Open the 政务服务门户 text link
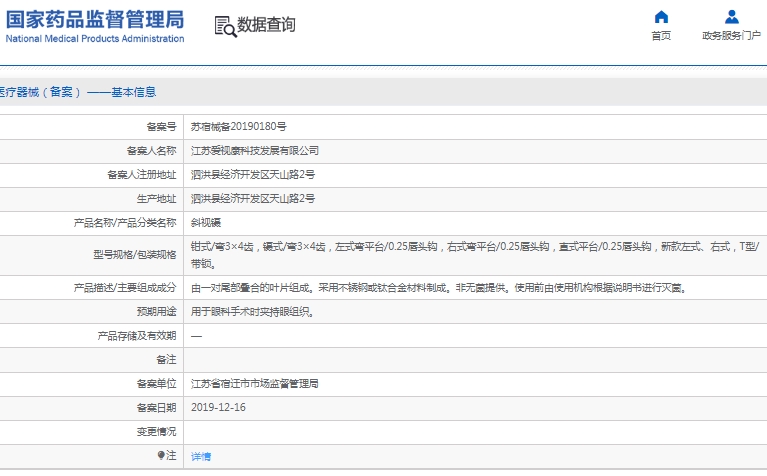 click(x=731, y=36)
